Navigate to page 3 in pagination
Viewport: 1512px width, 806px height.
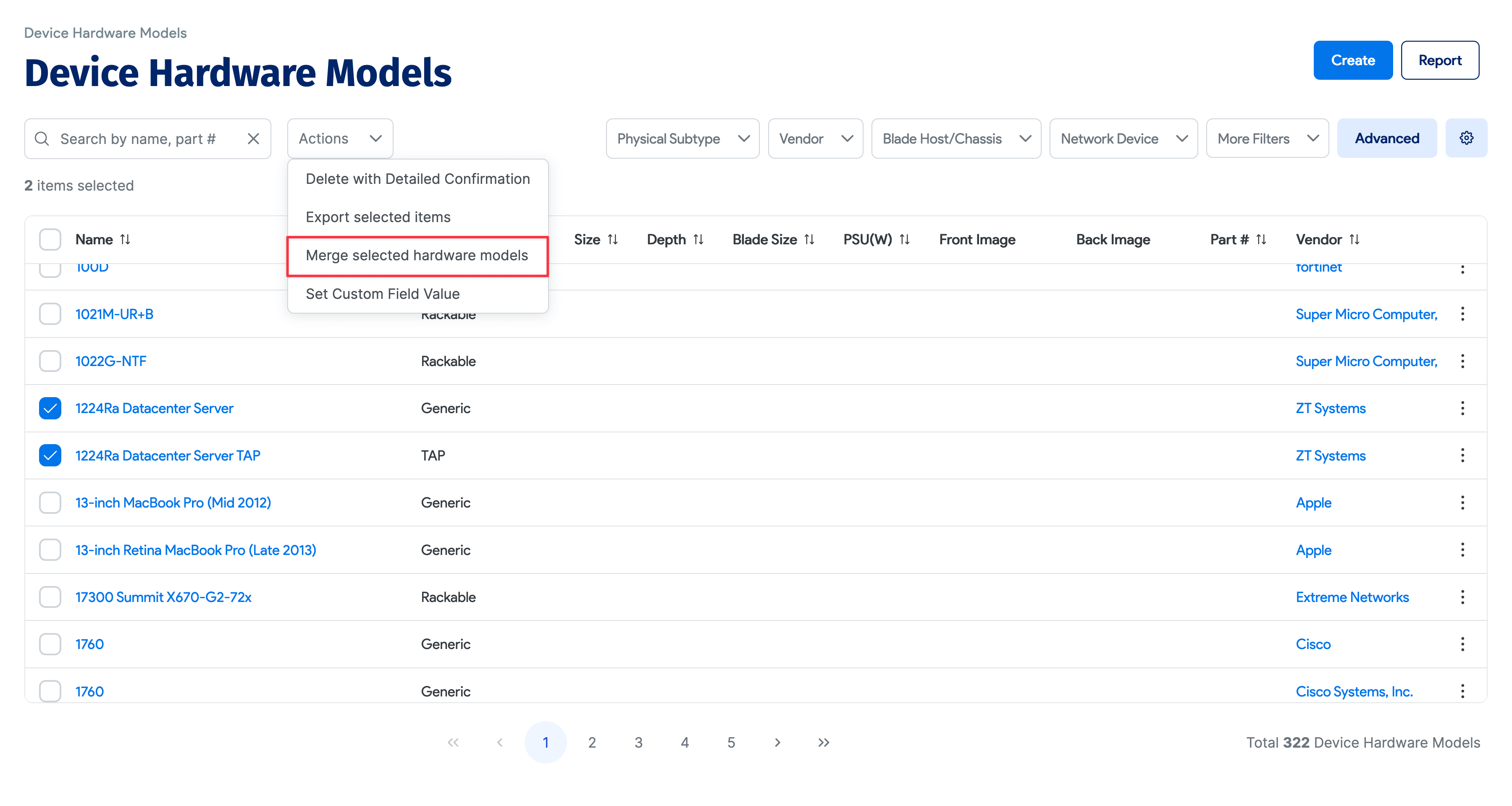638,742
